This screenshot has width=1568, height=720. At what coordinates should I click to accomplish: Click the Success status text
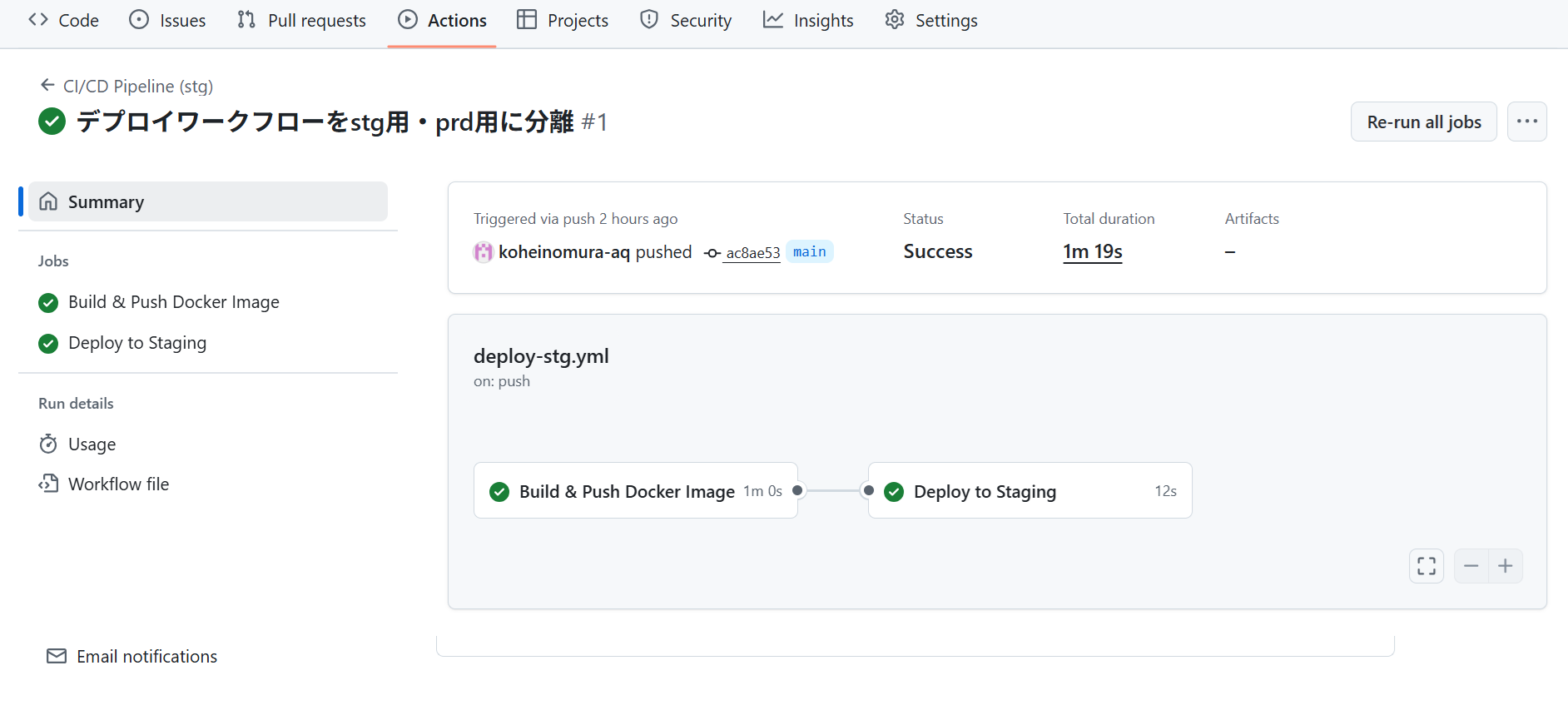point(938,251)
